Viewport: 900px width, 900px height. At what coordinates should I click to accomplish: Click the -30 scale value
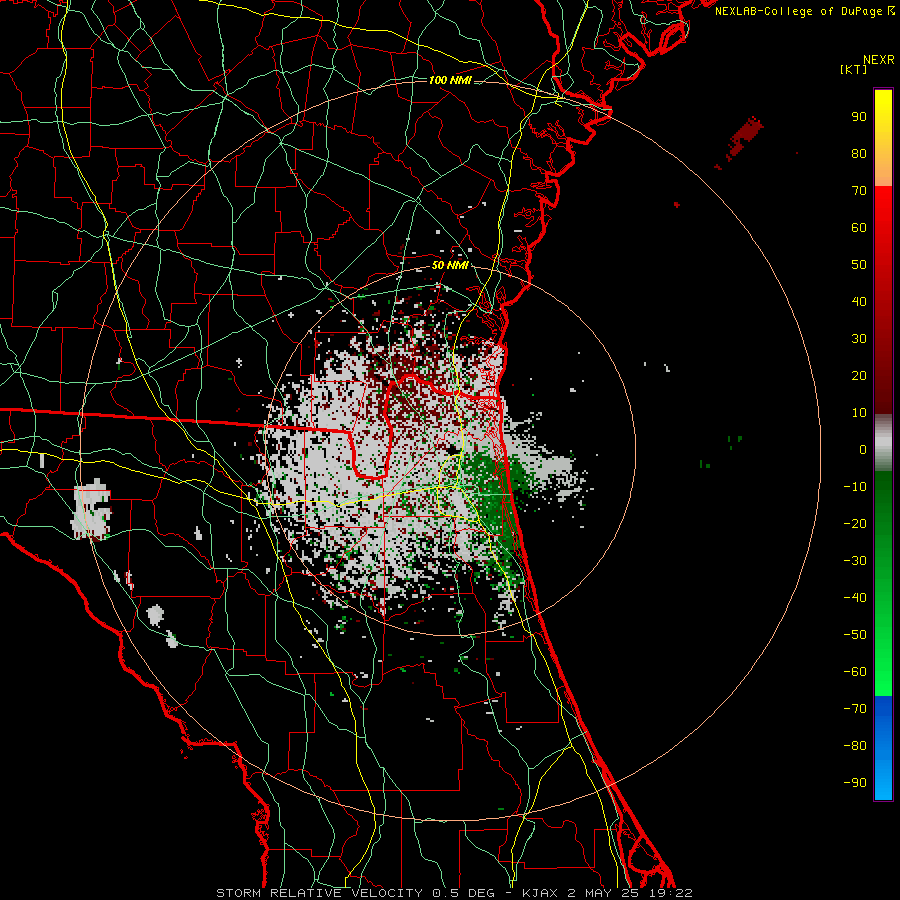855,561
